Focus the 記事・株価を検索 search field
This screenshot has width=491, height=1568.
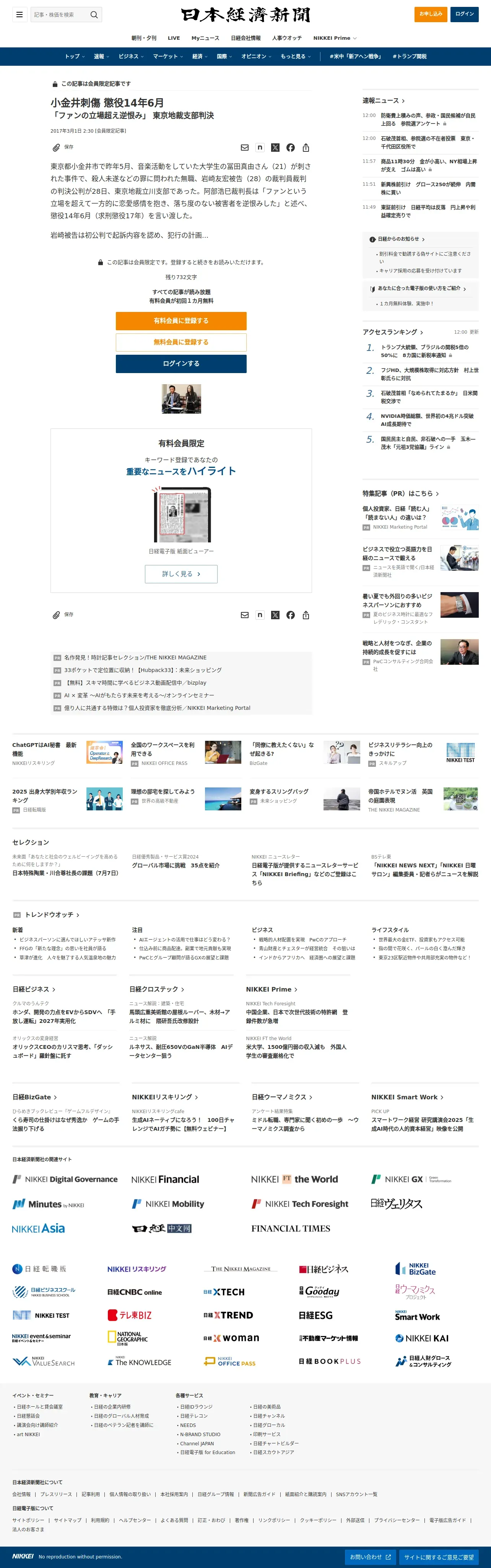pyautogui.click(x=59, y=15)
